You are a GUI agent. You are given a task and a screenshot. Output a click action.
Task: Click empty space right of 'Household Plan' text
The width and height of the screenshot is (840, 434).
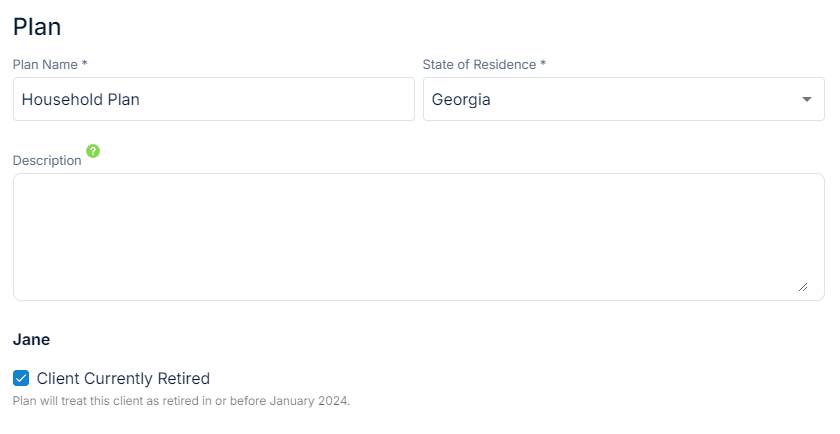tap(290, 100)
